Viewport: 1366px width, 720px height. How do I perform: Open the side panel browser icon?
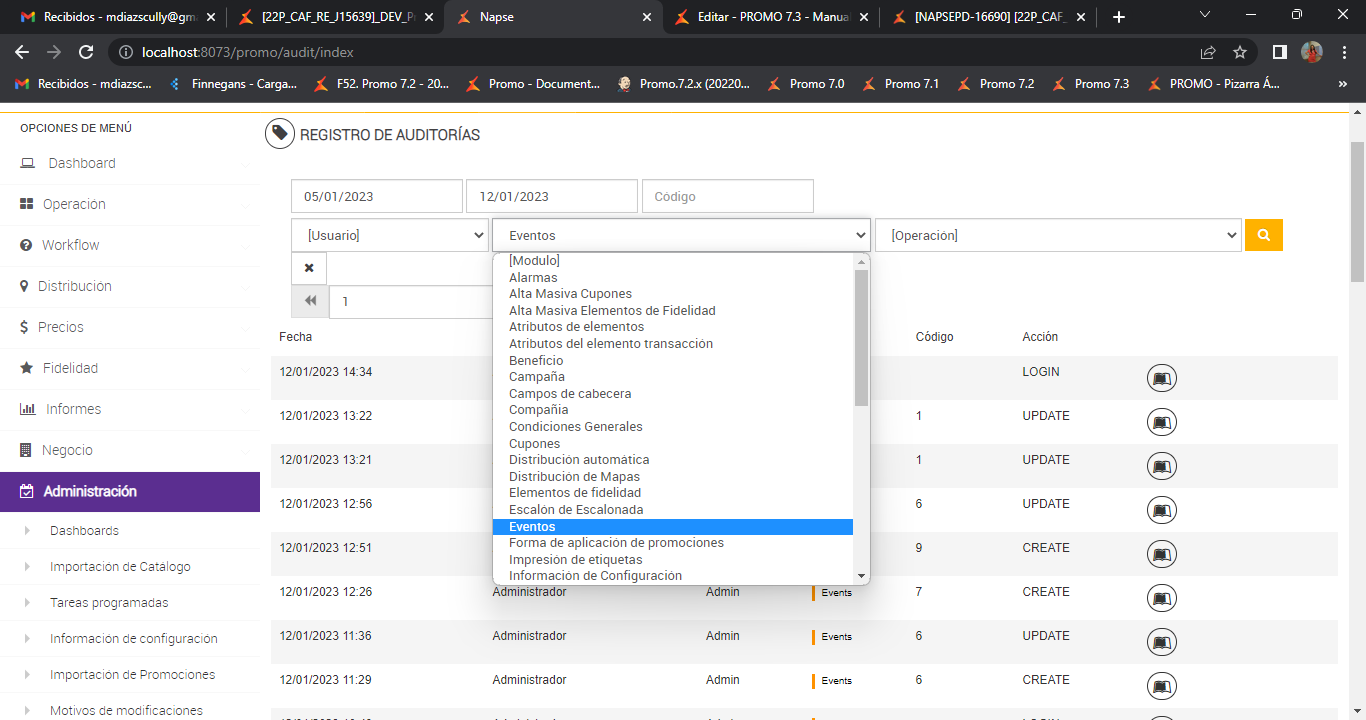[x=1279, y=52]
